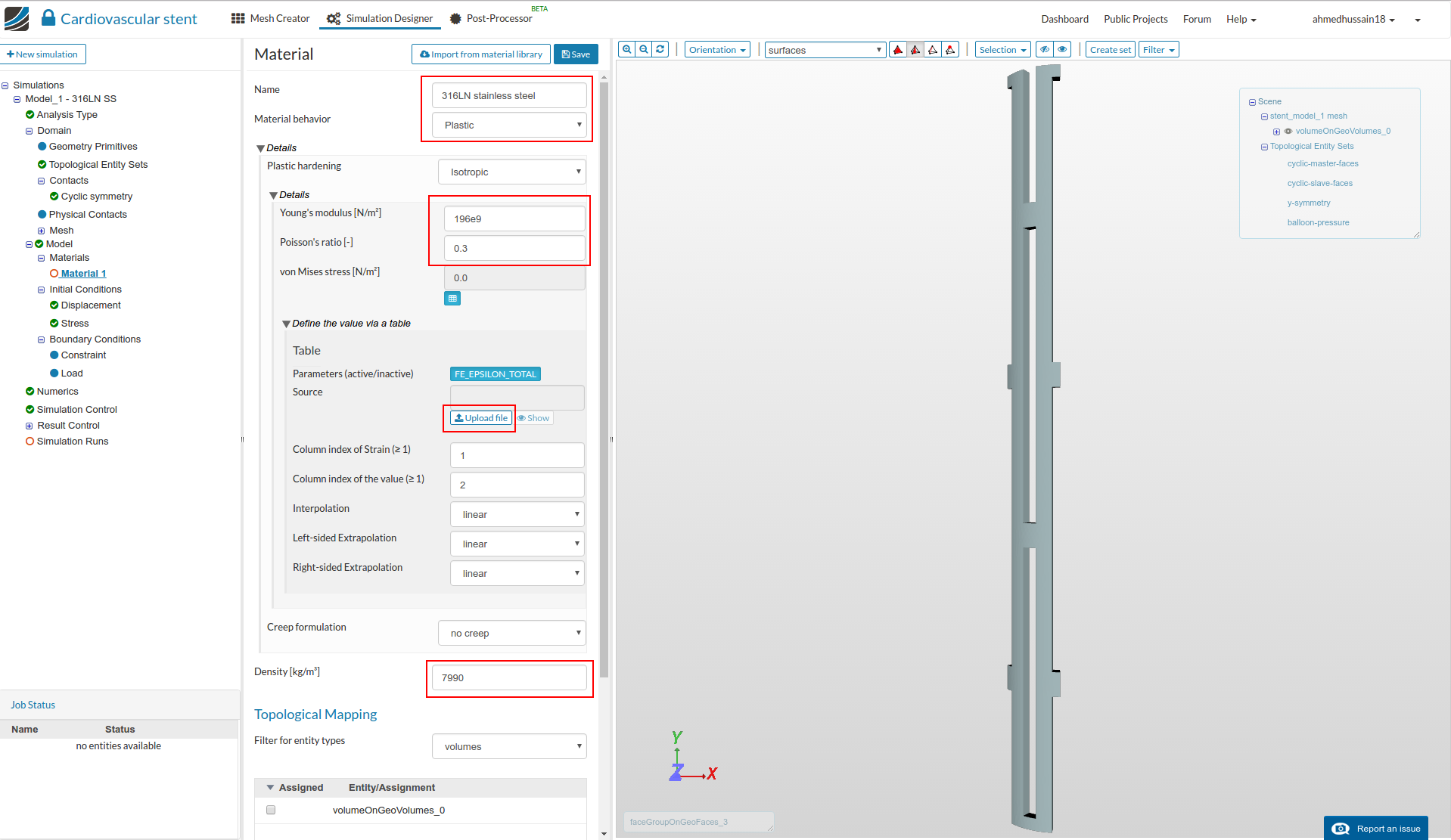Click the Numerics green check icon
Viewport: 1451px width, 840px height.
pyautogui.click(x=30, y=392)
